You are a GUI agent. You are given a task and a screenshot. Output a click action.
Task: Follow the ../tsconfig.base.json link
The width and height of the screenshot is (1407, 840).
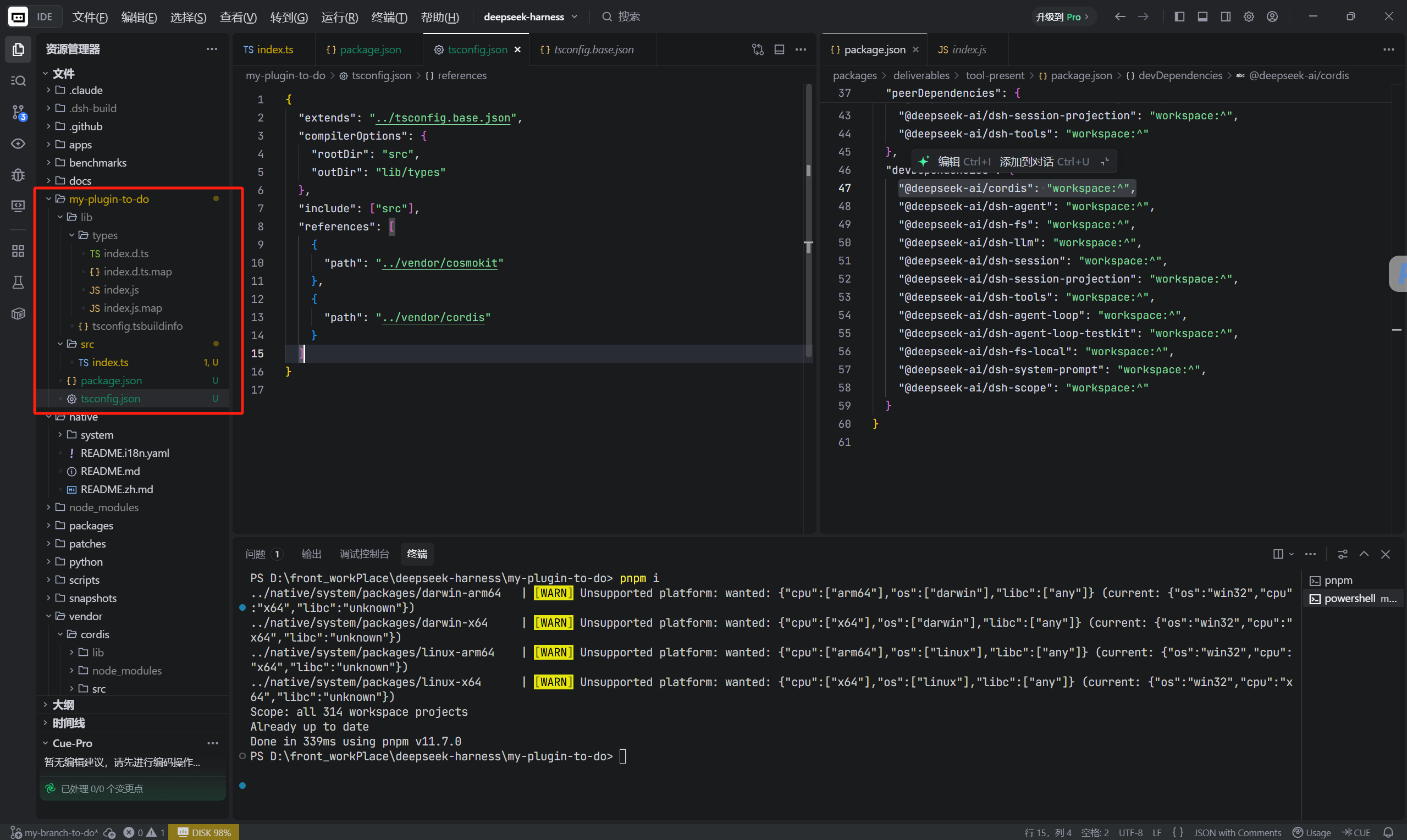443,118
